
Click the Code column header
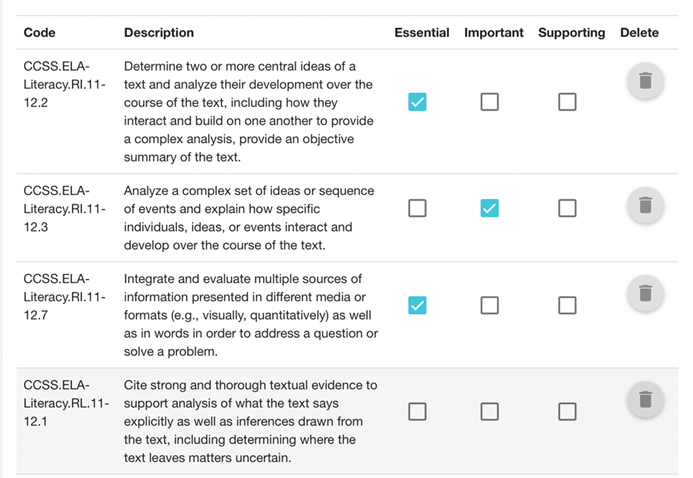pyautogui.click(x=39, y=33)
